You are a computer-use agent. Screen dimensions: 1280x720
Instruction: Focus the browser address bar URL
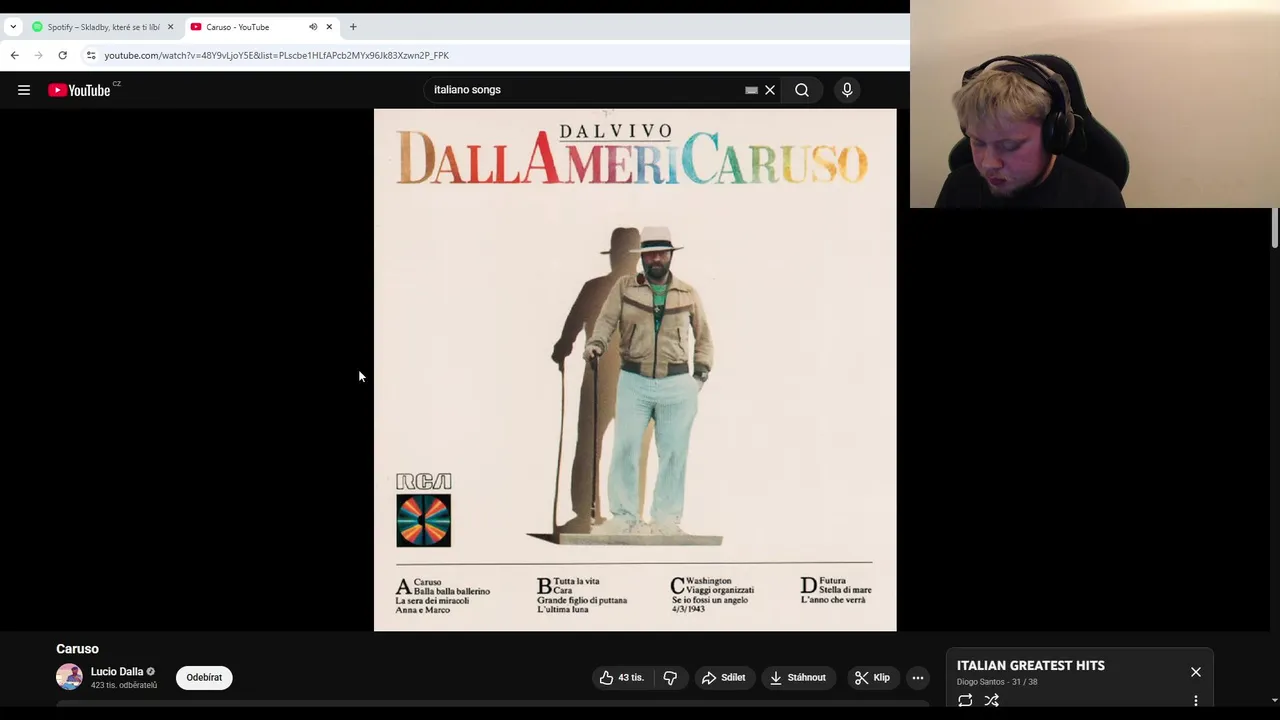point(276,56)
